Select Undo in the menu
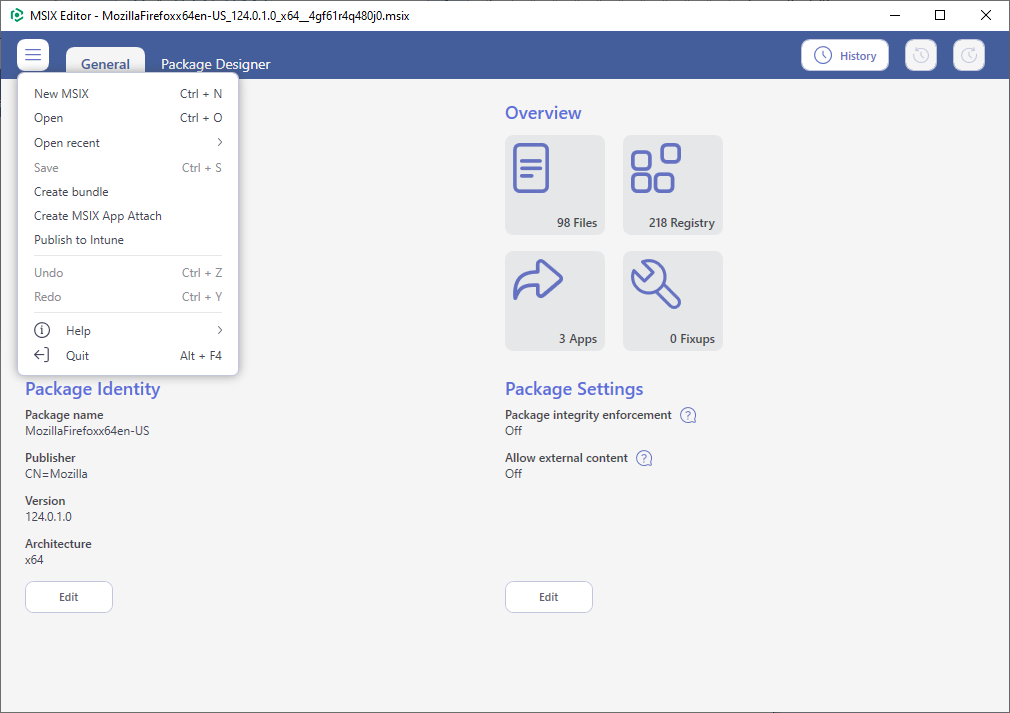Image resolution: width=1010 pixels, height=713 pixels. pos(128,272)
